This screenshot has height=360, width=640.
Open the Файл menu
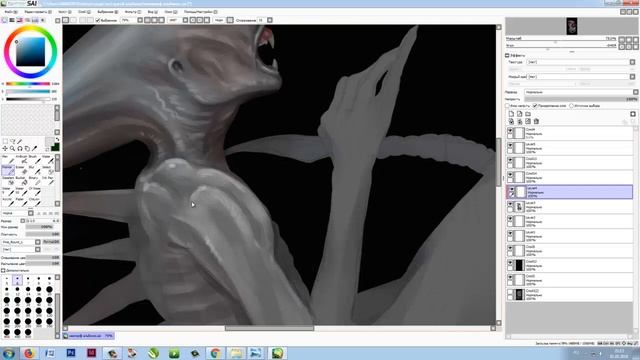11,12
